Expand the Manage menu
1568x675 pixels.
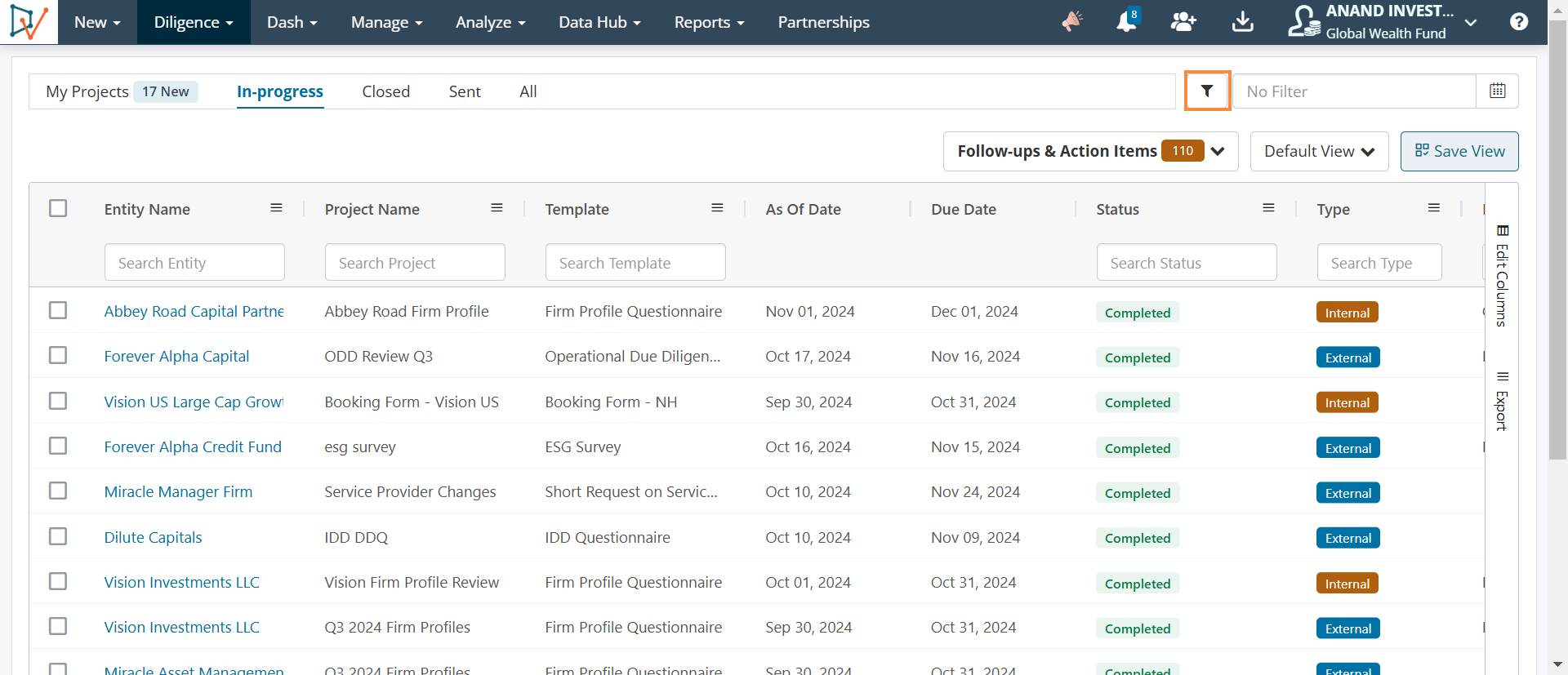[x=386, y=22]
